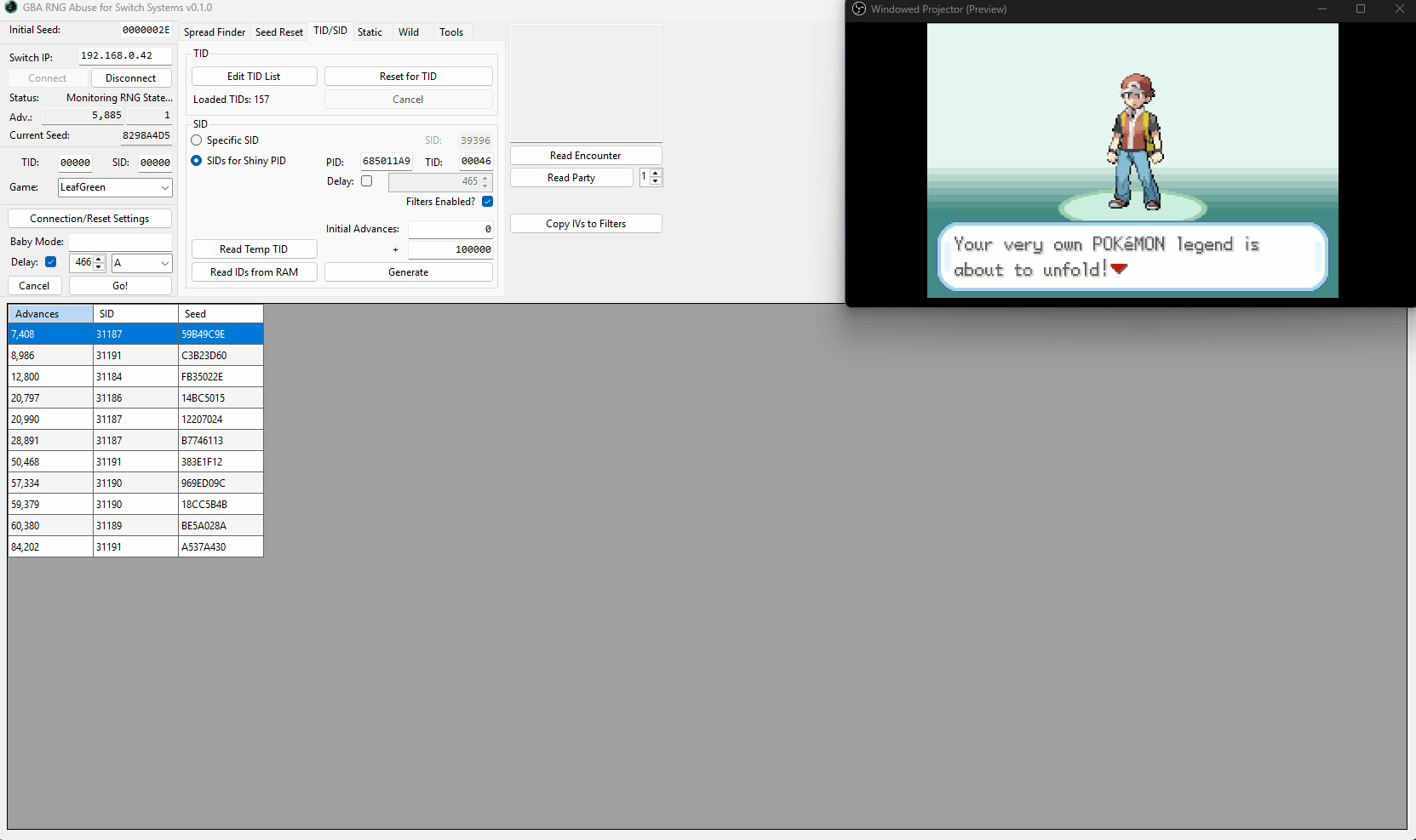Switch to the Spread Finder tab
The height and width of the screenshot is (840, 1416).
pyautogui.click(x=215, y=32)
